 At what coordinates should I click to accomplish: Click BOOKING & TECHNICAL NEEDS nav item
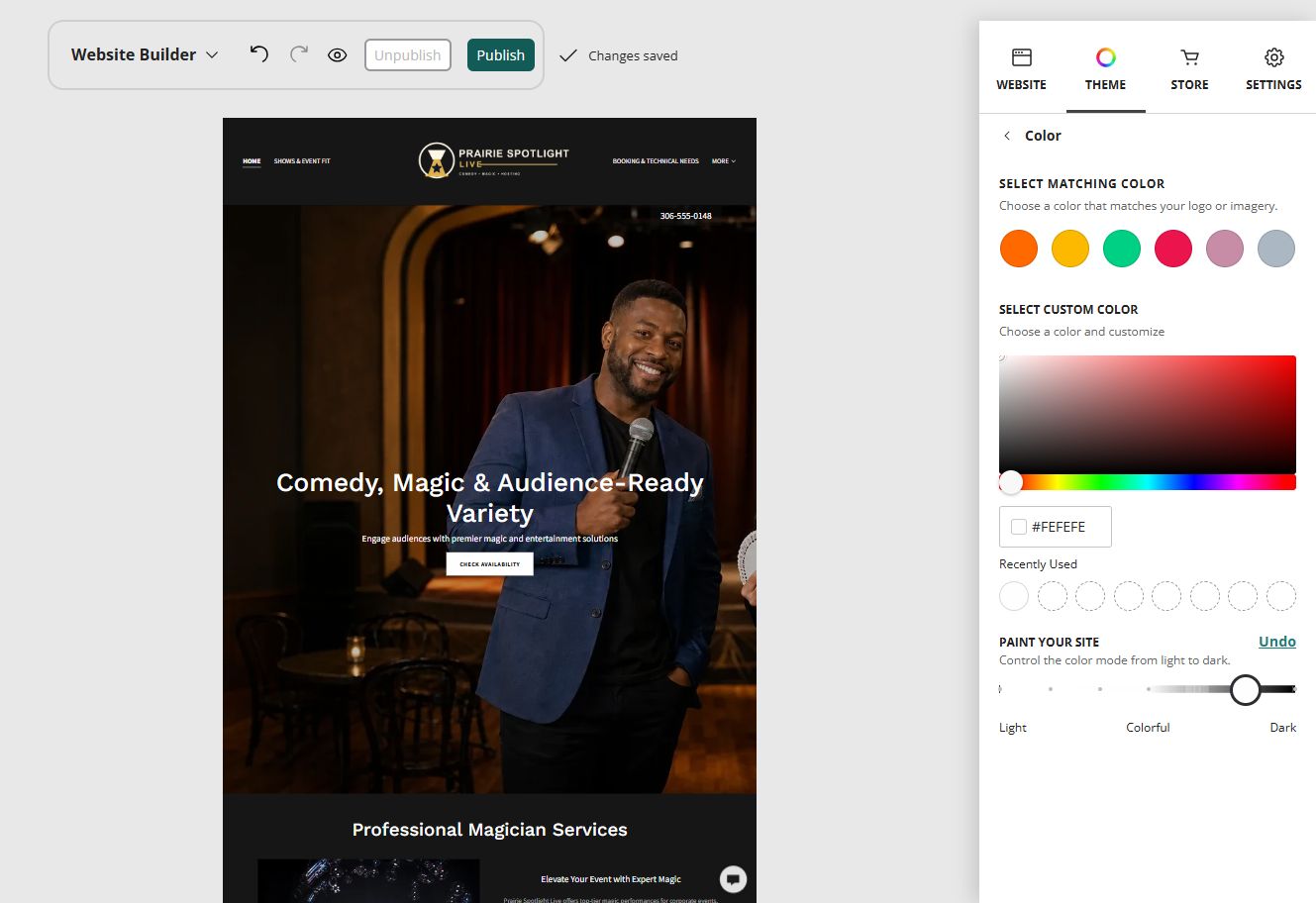click(656, 161)
